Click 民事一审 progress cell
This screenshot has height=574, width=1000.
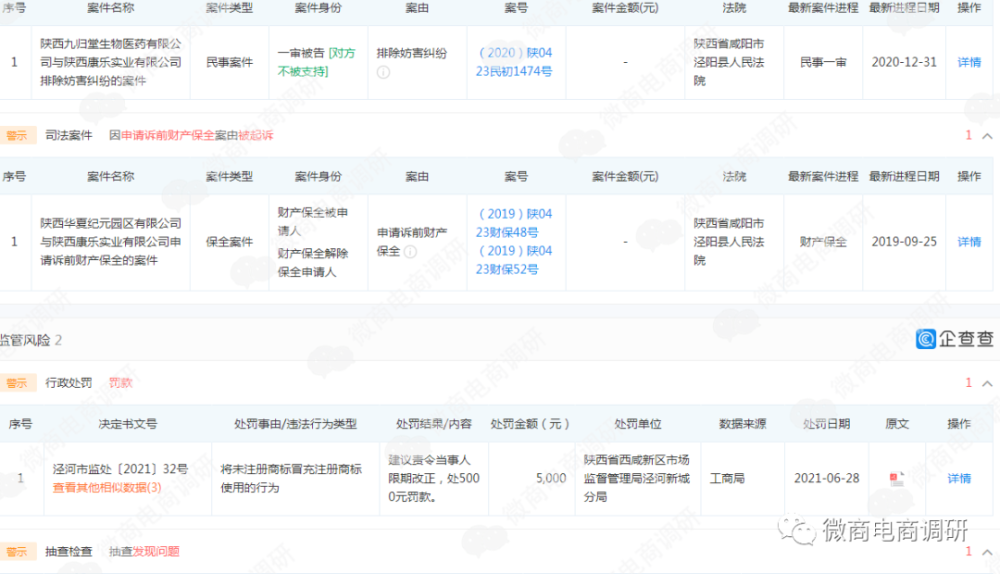click(823, 62)
